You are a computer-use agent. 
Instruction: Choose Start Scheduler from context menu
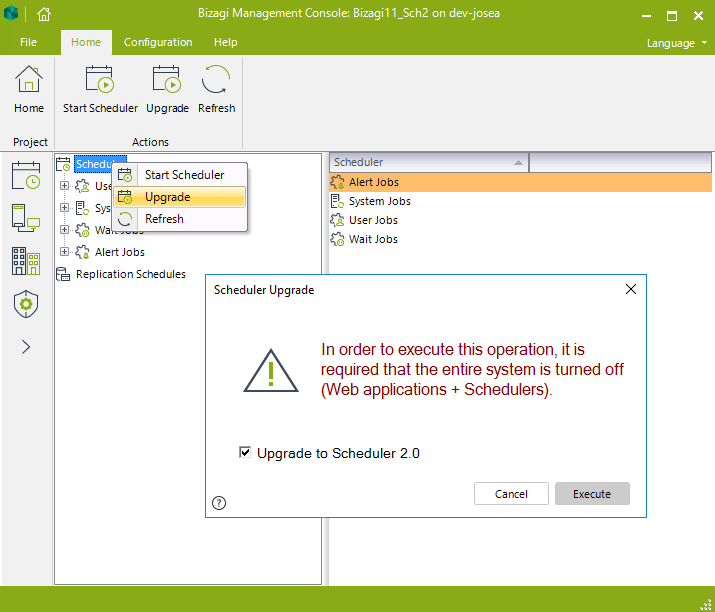pos(181,175)
